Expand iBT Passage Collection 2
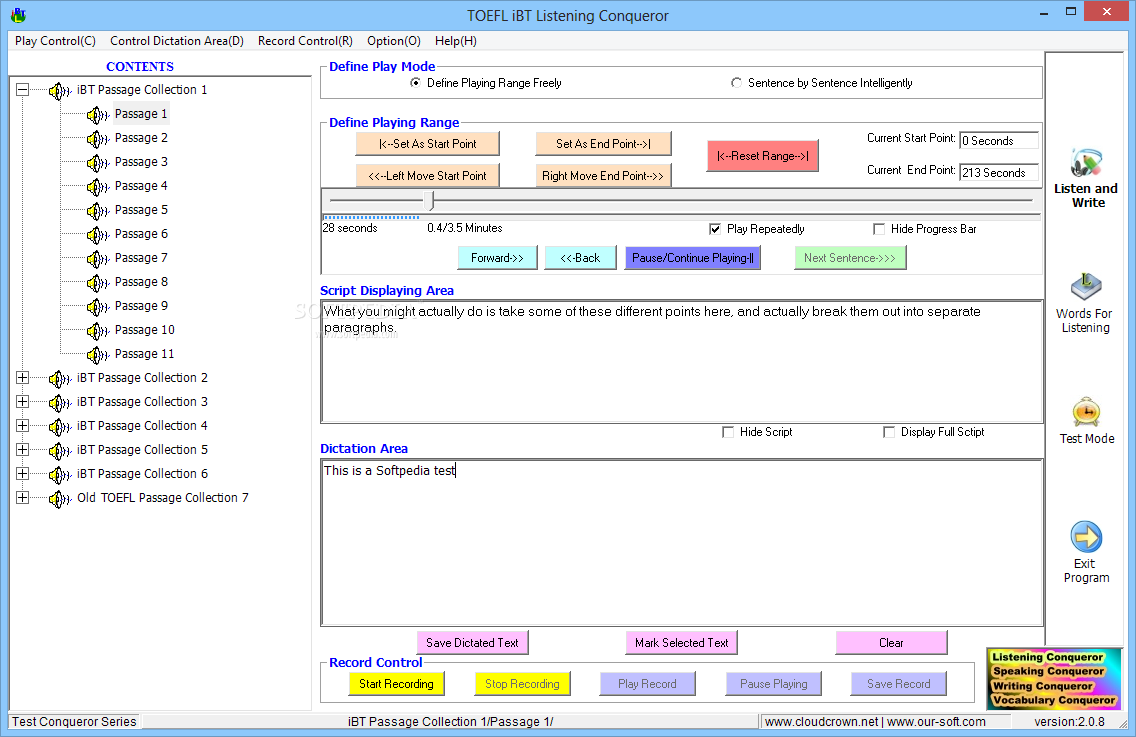Screen dimensions: 1136x737 click(x=22, y=378)
